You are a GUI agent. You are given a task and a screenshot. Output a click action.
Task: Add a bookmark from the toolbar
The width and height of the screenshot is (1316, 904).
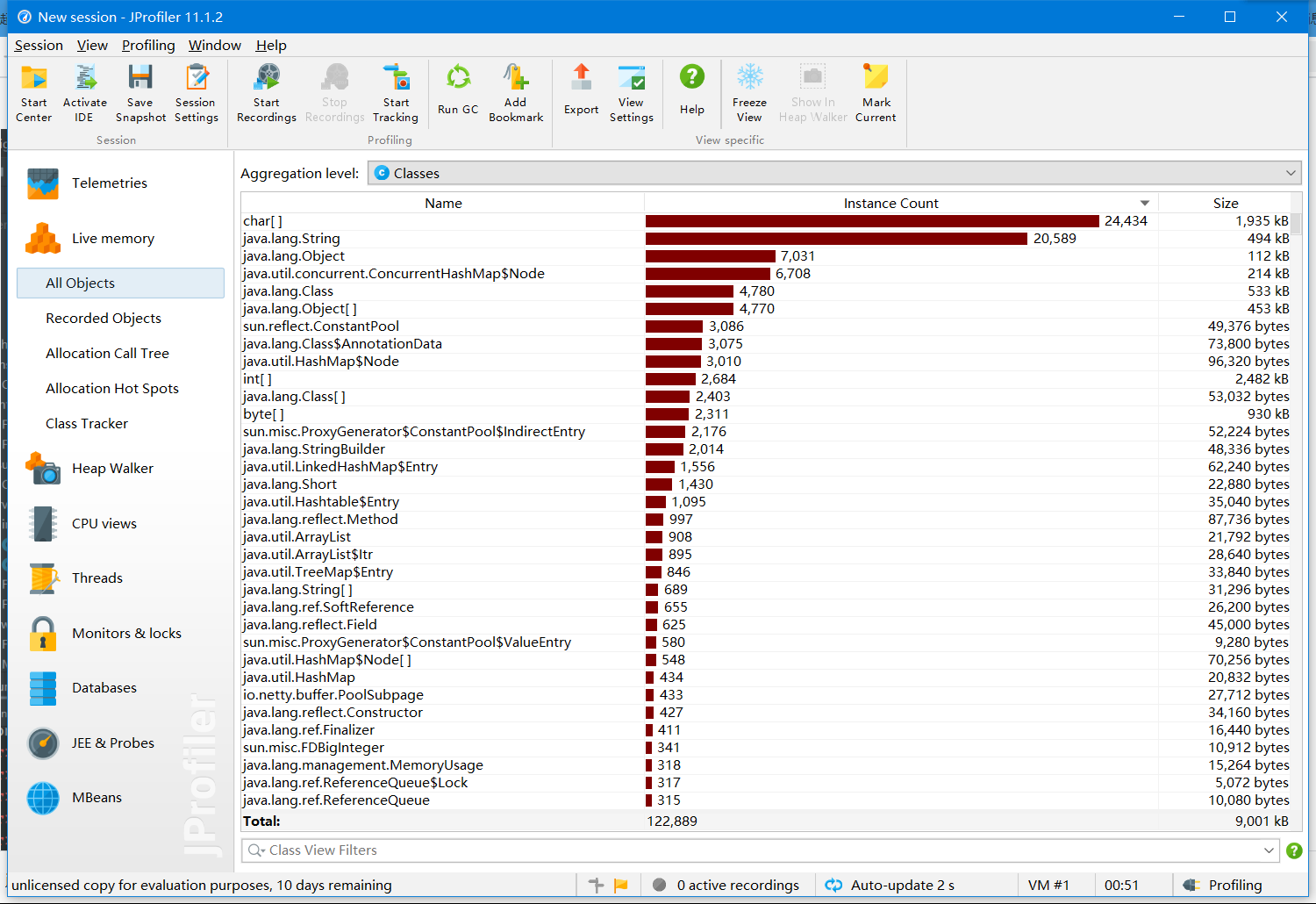click(x=516, y=93)
